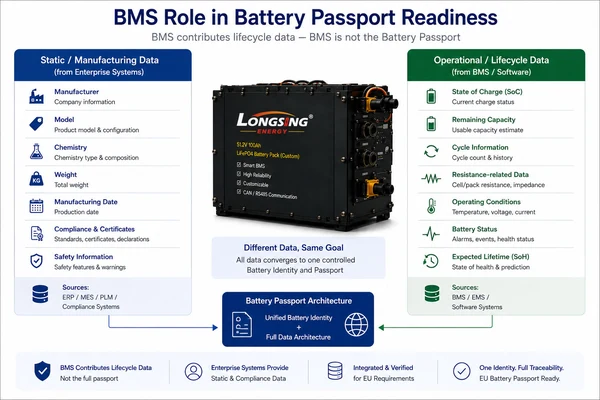The height and width of the screenshot is (400, 600).
Task: Click the shield icon beside Safety Information
Action: pyautogui.click(x=36, y=261)
